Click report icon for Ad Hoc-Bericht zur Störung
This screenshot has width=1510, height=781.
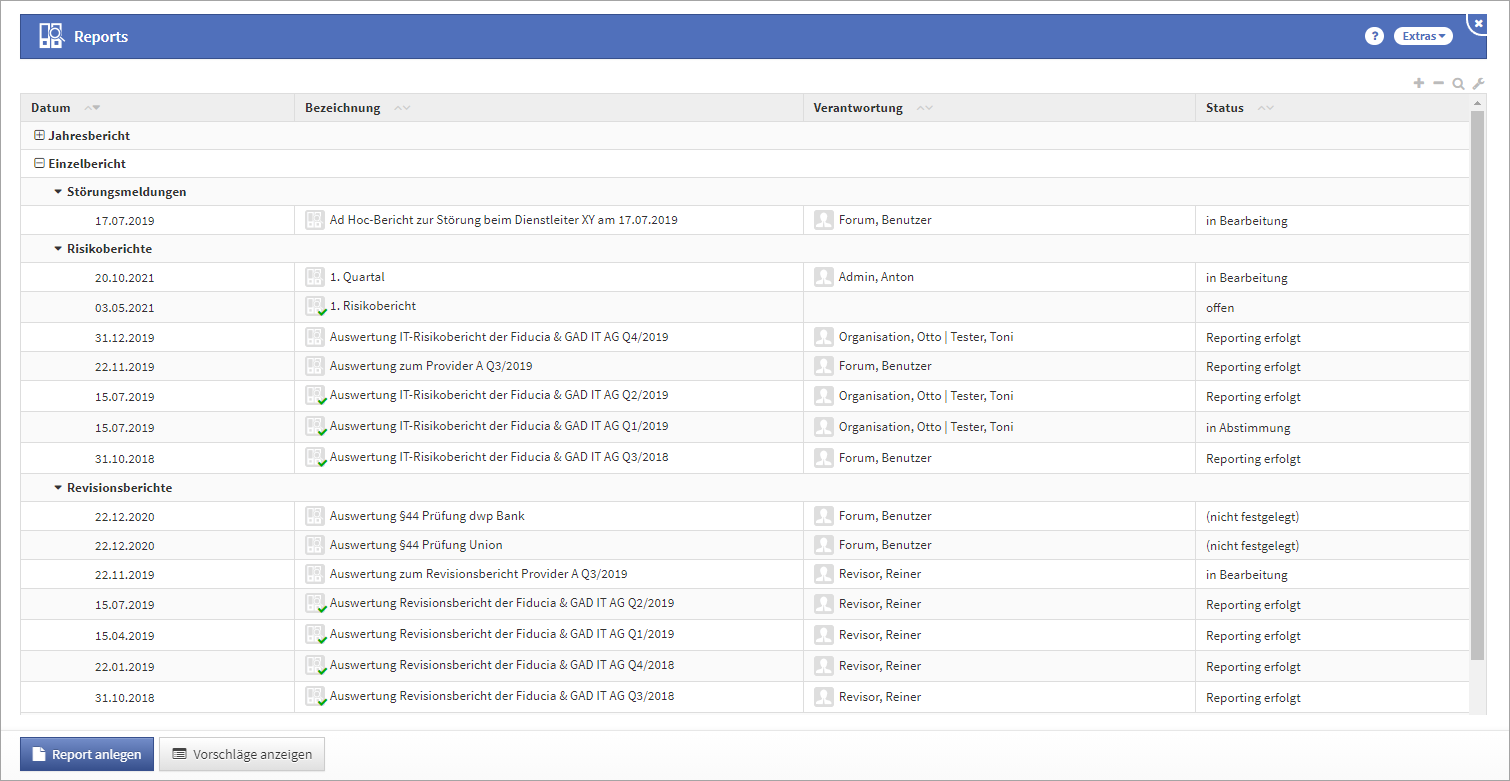point(315,220)
